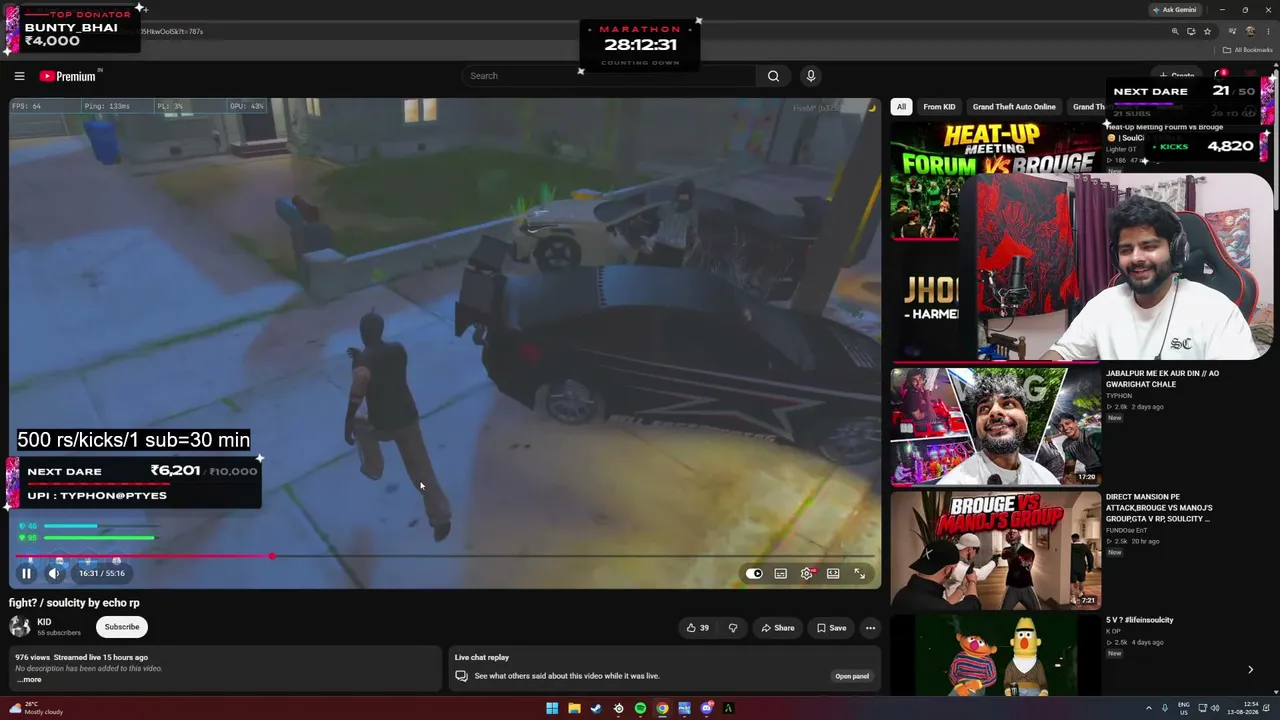1280x720 pixels.
Task: Open the player settings gear
Action: [x=807, y=573]
